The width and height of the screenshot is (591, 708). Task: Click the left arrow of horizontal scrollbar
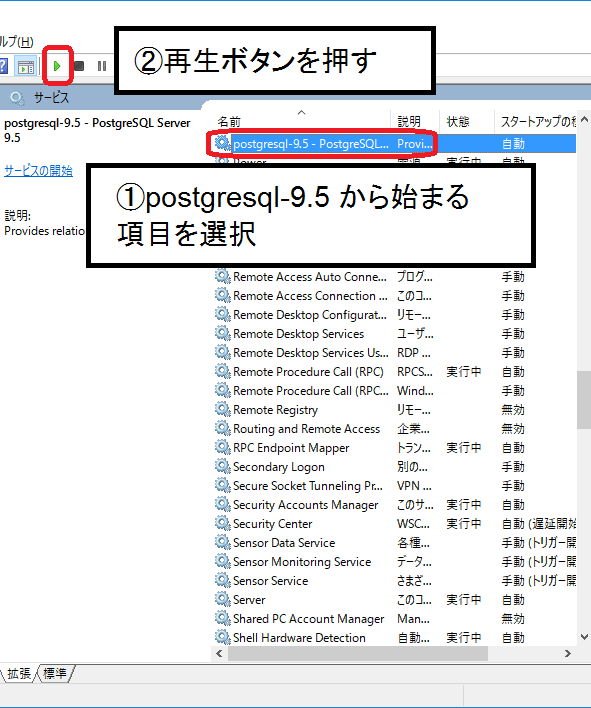(x=219, y=653)
